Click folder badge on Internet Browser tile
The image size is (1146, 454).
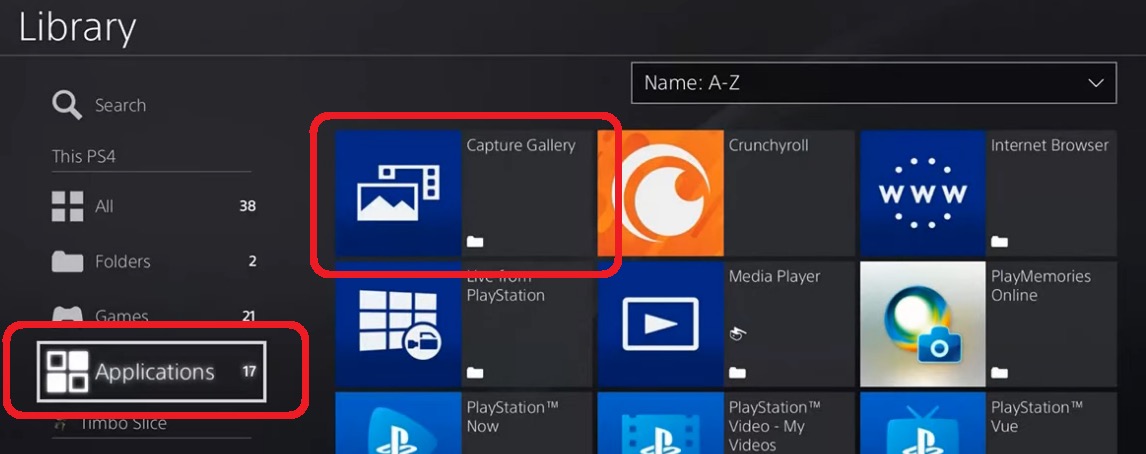pos(999,242)
